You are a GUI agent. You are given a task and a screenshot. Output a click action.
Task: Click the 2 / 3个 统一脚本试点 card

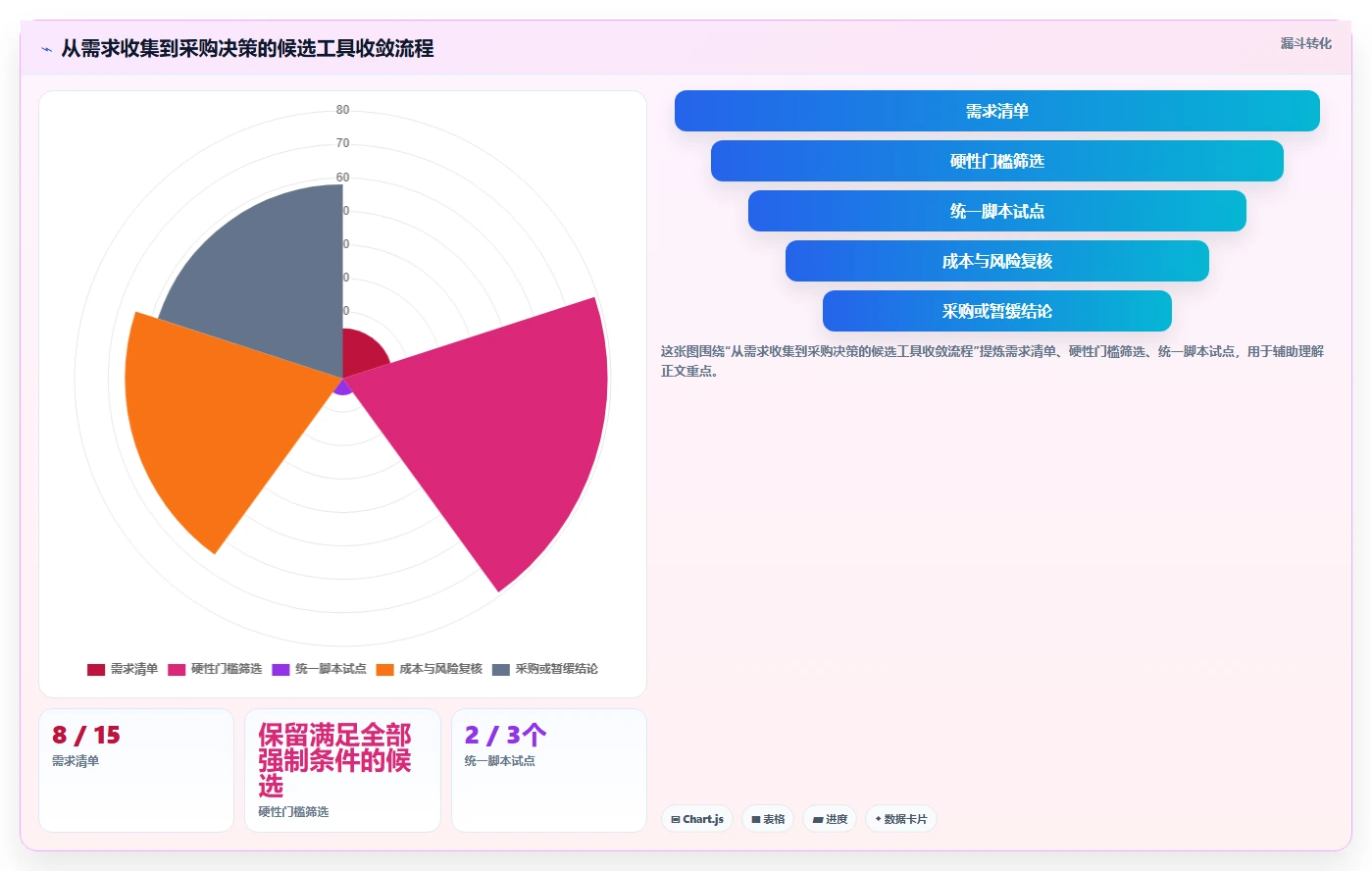pyautogui.click(x=549, y=770)
